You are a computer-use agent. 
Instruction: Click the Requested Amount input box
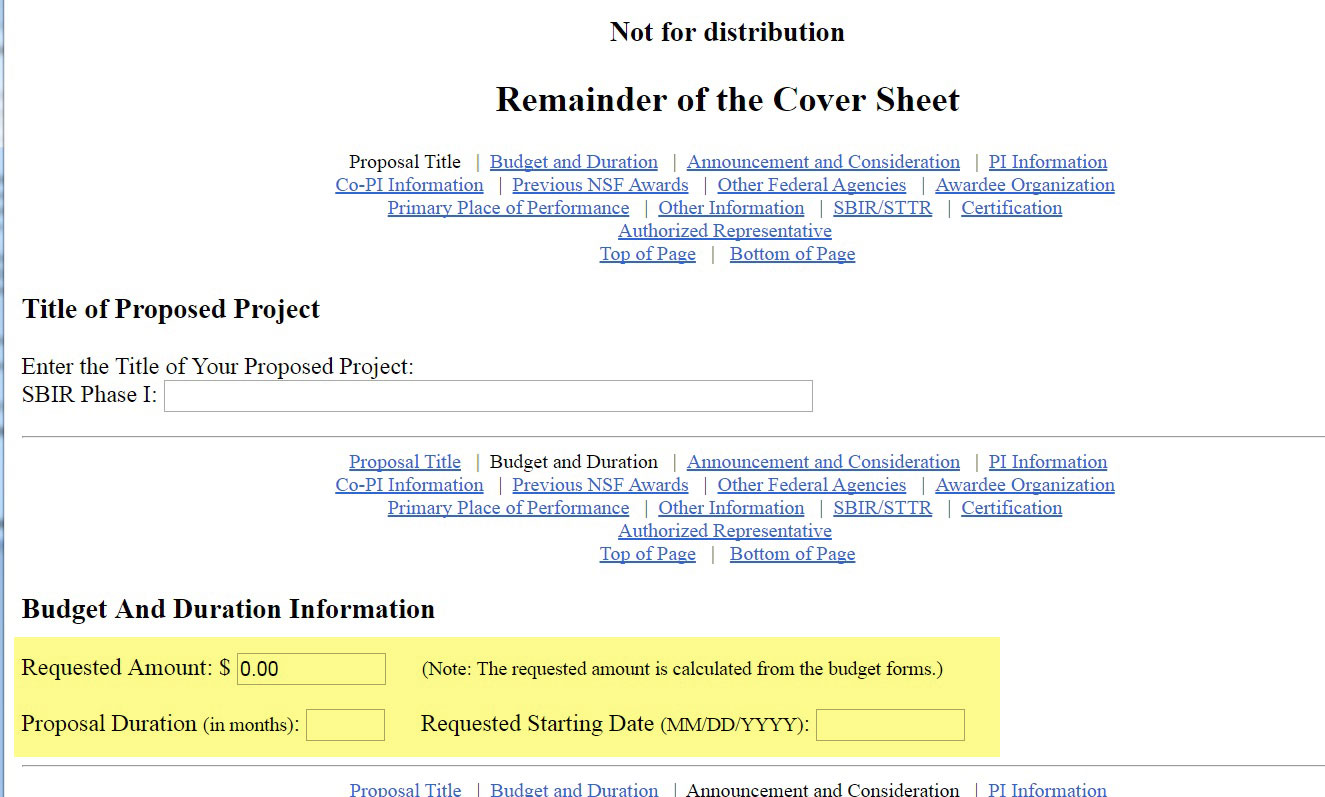pyautogui.click(x=311, y=669)
